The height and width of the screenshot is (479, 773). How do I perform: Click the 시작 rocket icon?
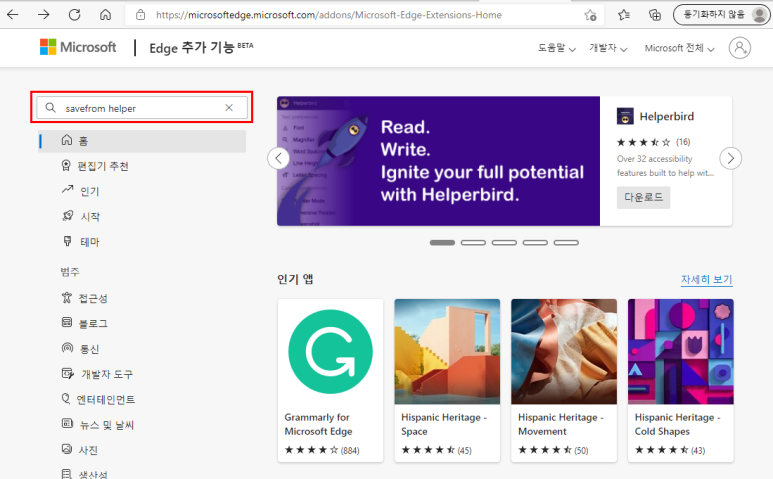pos(68,215)
